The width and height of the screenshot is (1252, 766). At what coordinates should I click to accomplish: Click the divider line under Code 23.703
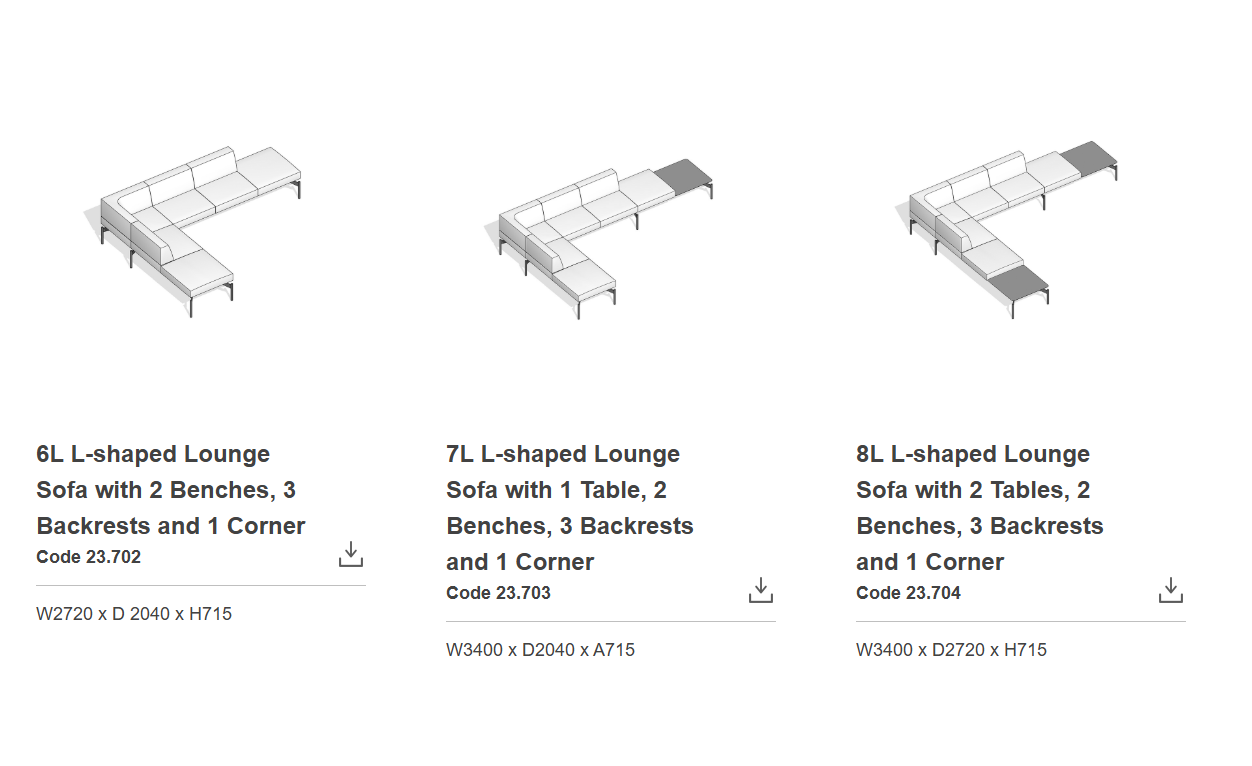(x=611, y=621)
